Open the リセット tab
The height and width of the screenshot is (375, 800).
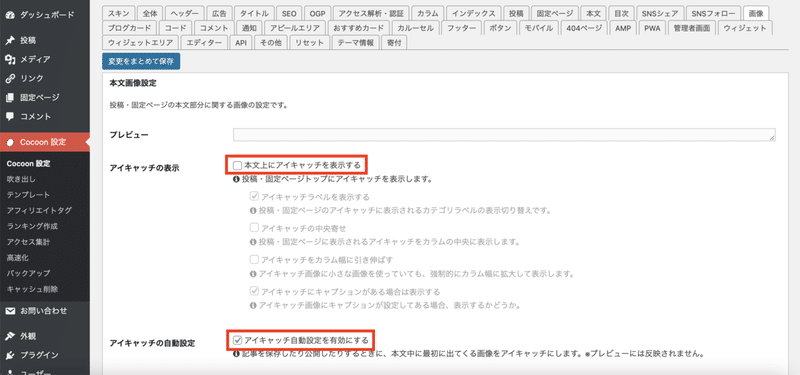click(x=309, y=43)
